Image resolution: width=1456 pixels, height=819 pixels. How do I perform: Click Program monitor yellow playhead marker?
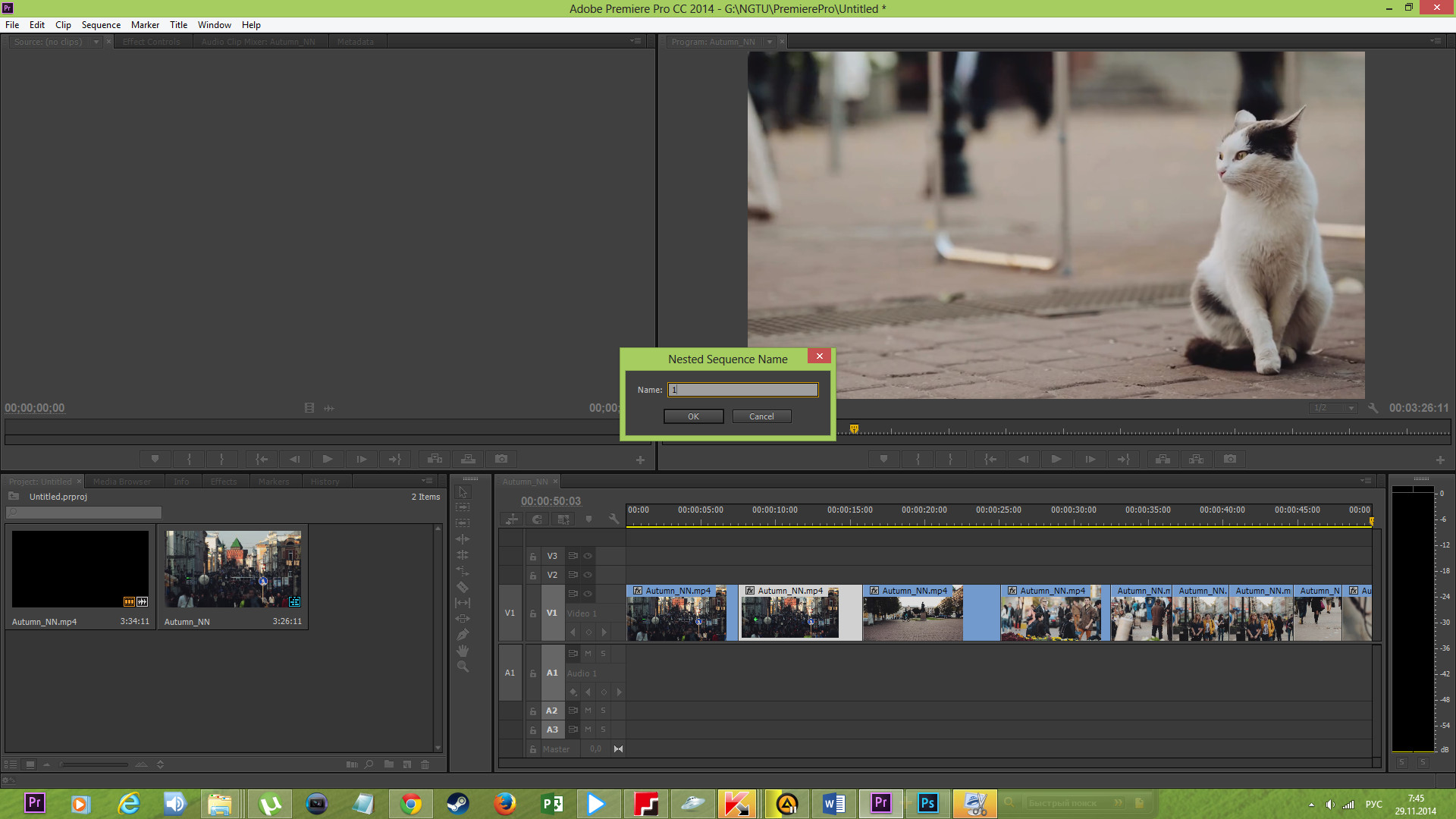pyautogui.click(x=854, y=429)
